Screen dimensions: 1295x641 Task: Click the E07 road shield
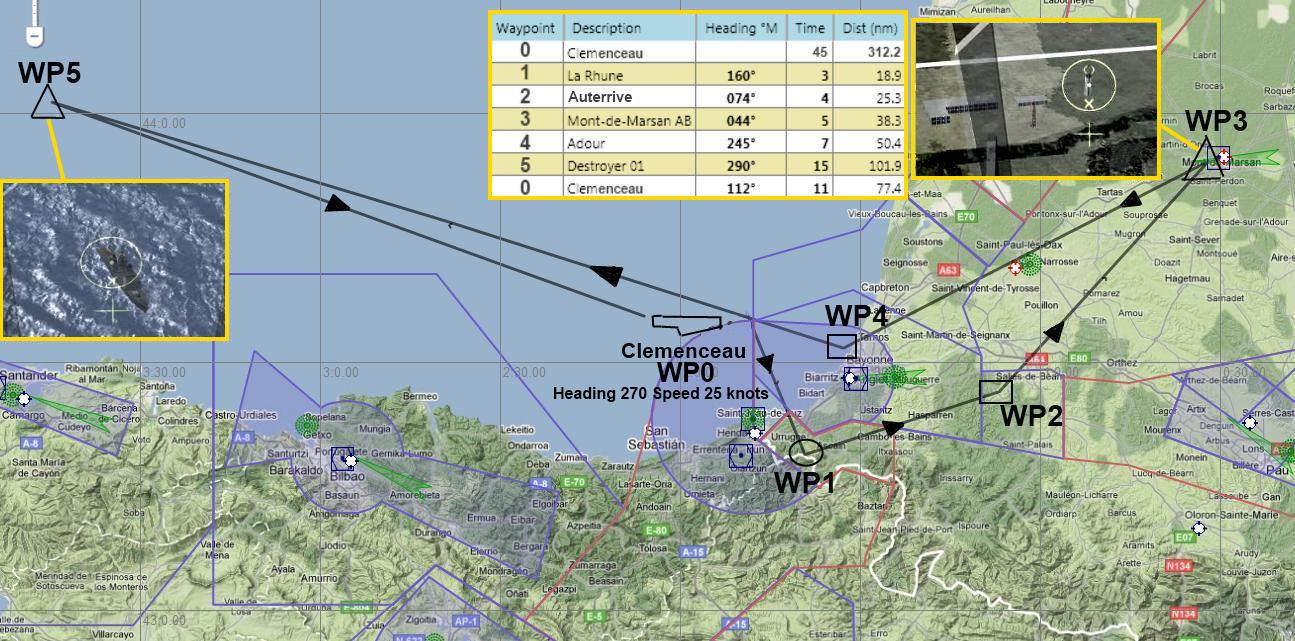point(1184,537)
